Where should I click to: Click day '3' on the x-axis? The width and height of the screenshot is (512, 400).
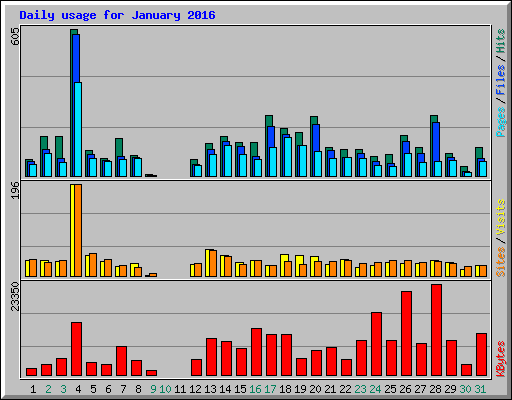point(63,389)
